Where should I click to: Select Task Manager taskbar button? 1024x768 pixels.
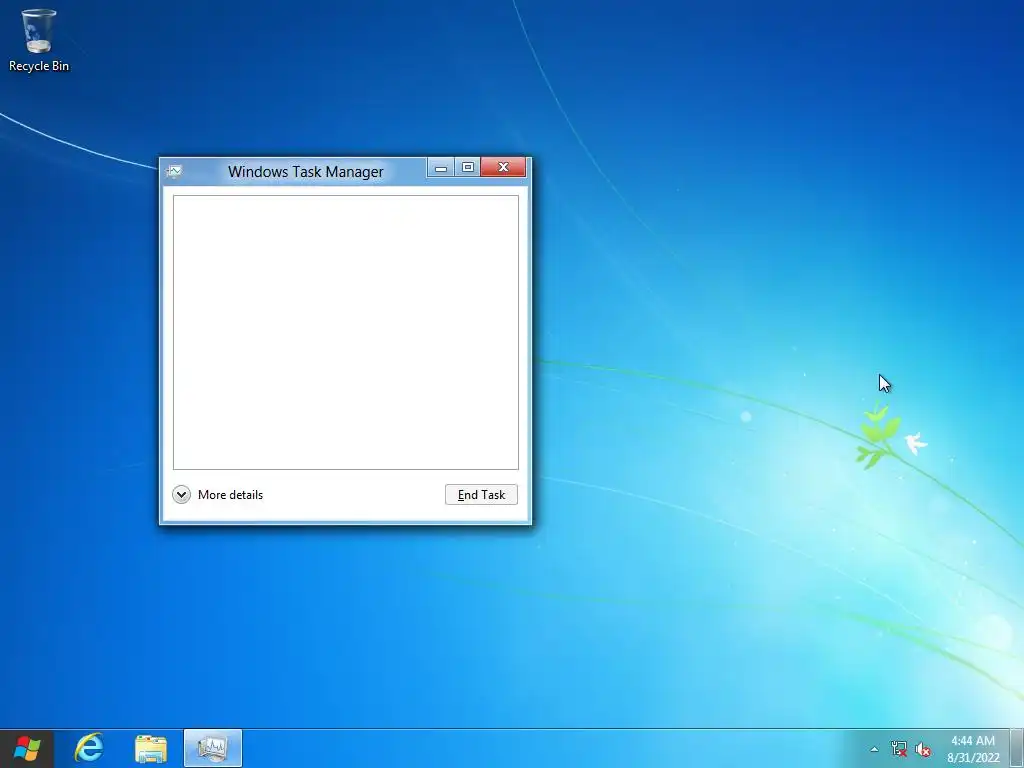click(213, 748)
